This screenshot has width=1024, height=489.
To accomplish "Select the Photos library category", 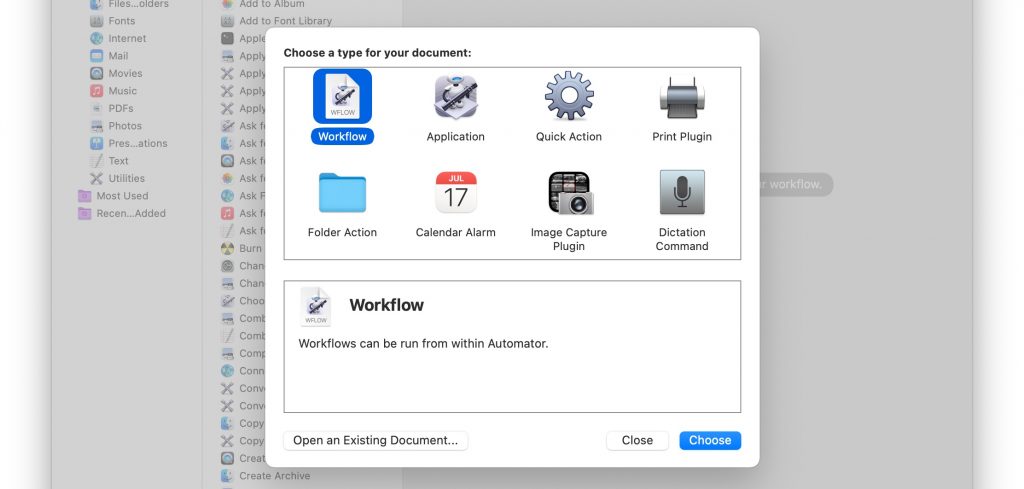I will [116, 126].
